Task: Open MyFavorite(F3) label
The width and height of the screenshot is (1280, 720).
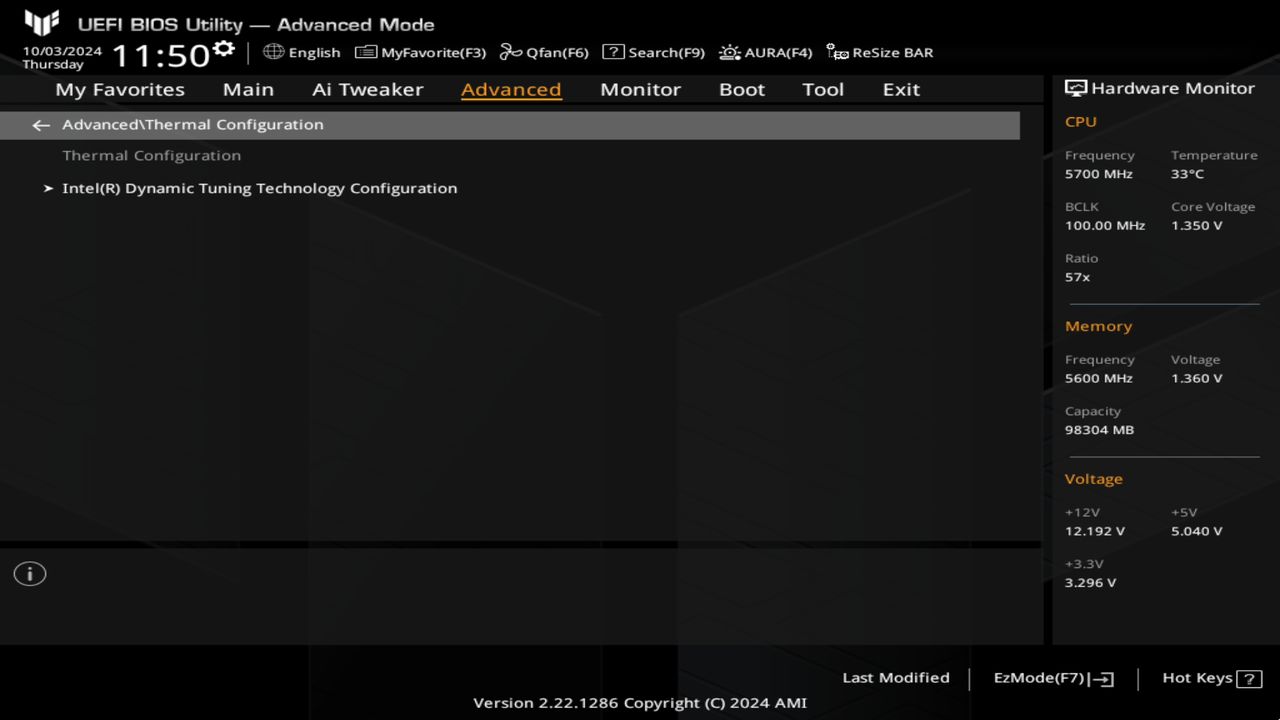Action: point(433,53)
